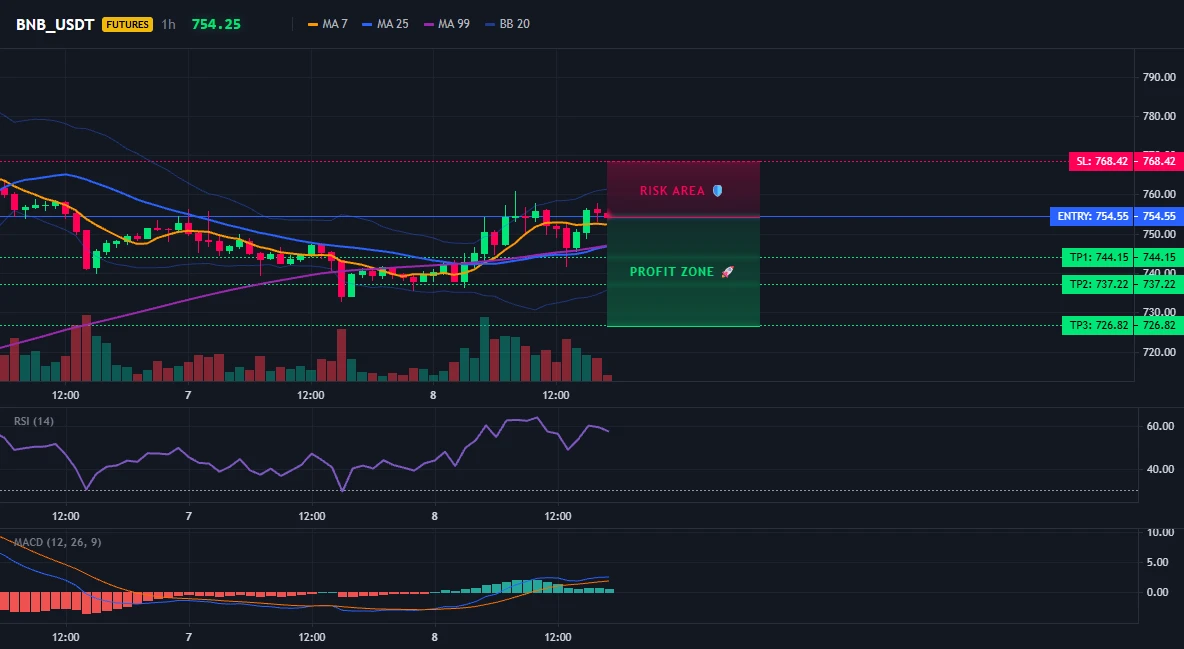1184x649 pixels.
Task: Click the shield icon in RISK AREA
Action: click(x=717, y=191)
